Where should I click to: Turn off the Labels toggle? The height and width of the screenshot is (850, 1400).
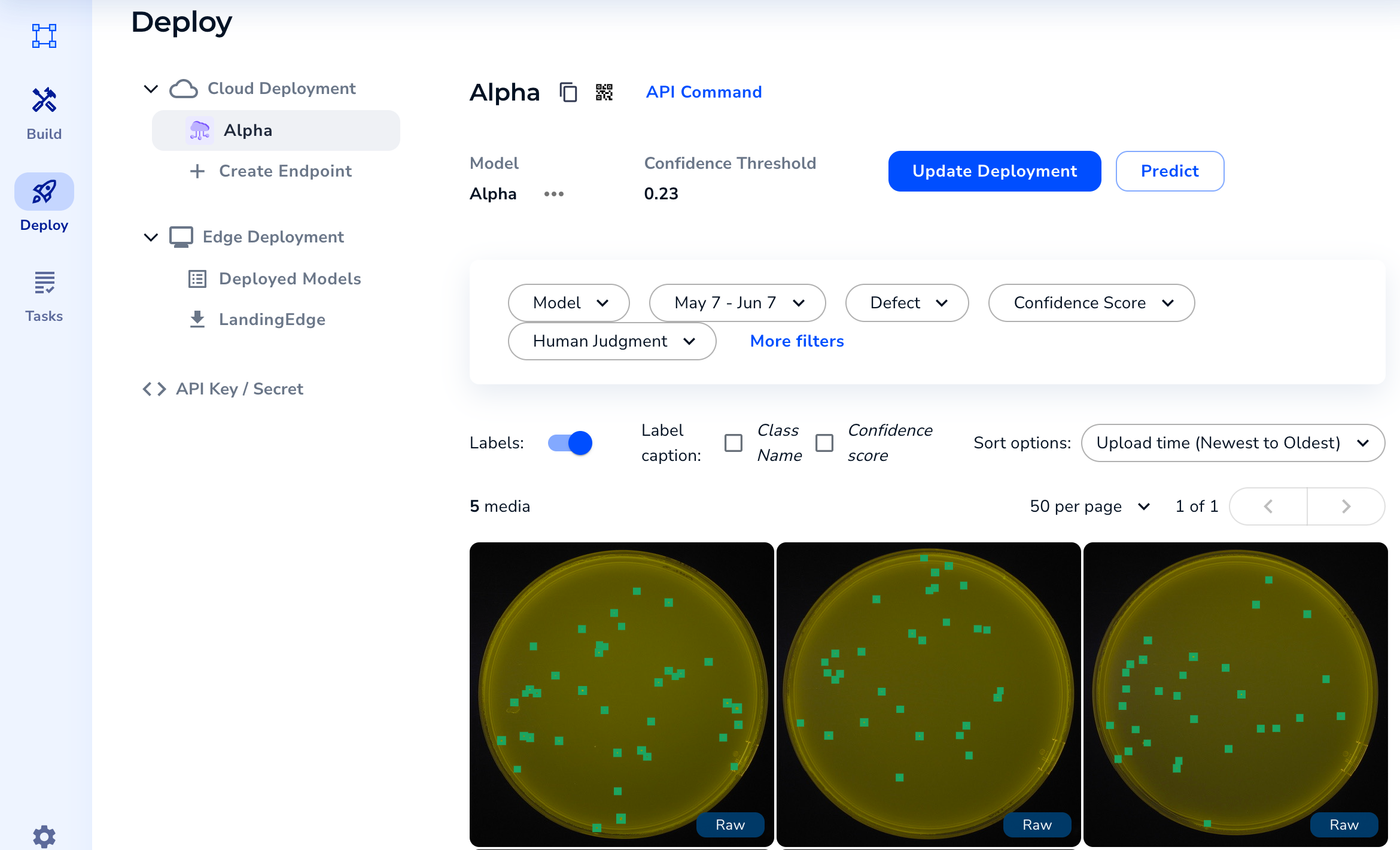tap(570, 443)
